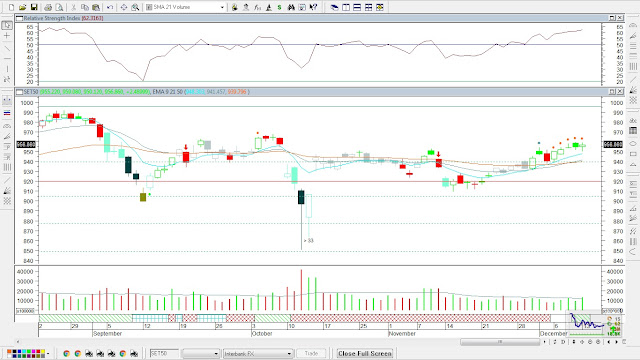Click the Relative Strength Index panel title
Image resolution: width=640 pixels, height=360 pixels.
coord(52,18)
